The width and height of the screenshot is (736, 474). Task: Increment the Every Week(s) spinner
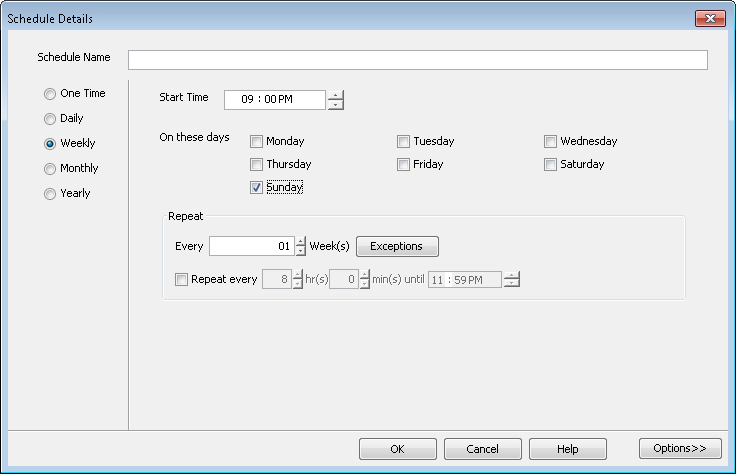[301, 241]
